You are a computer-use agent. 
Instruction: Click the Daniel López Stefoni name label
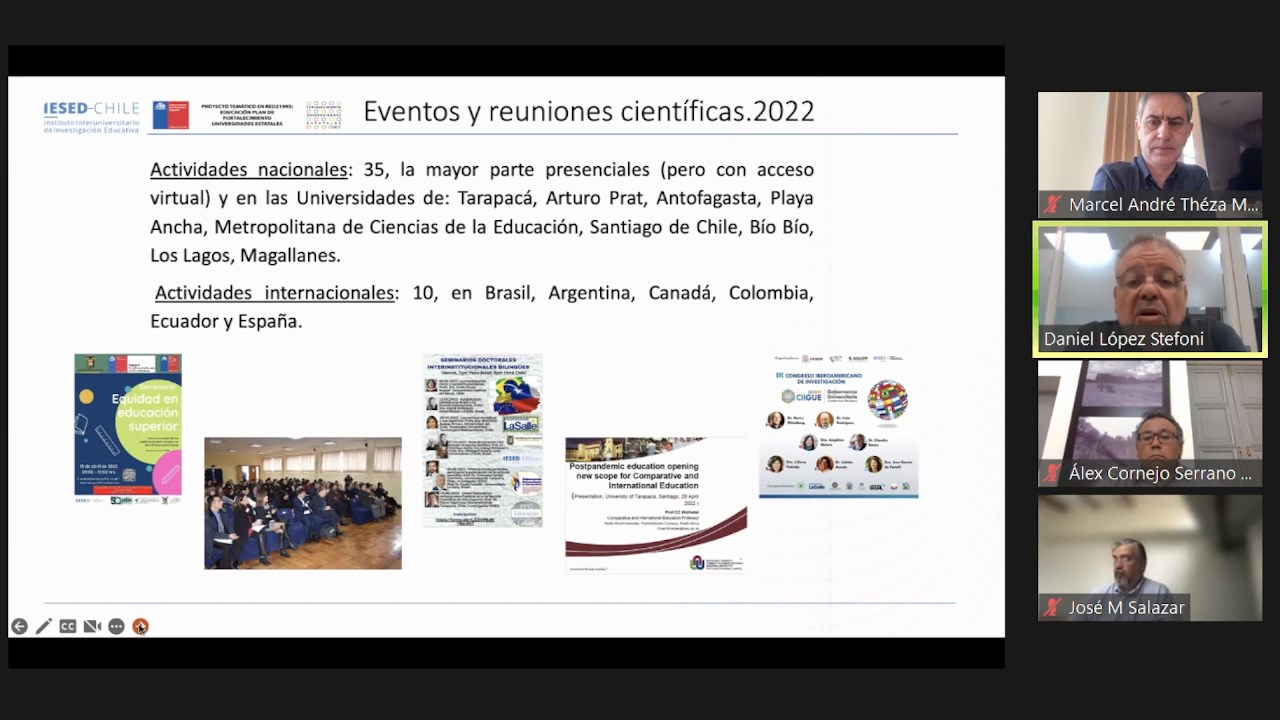coord(1124,339)
